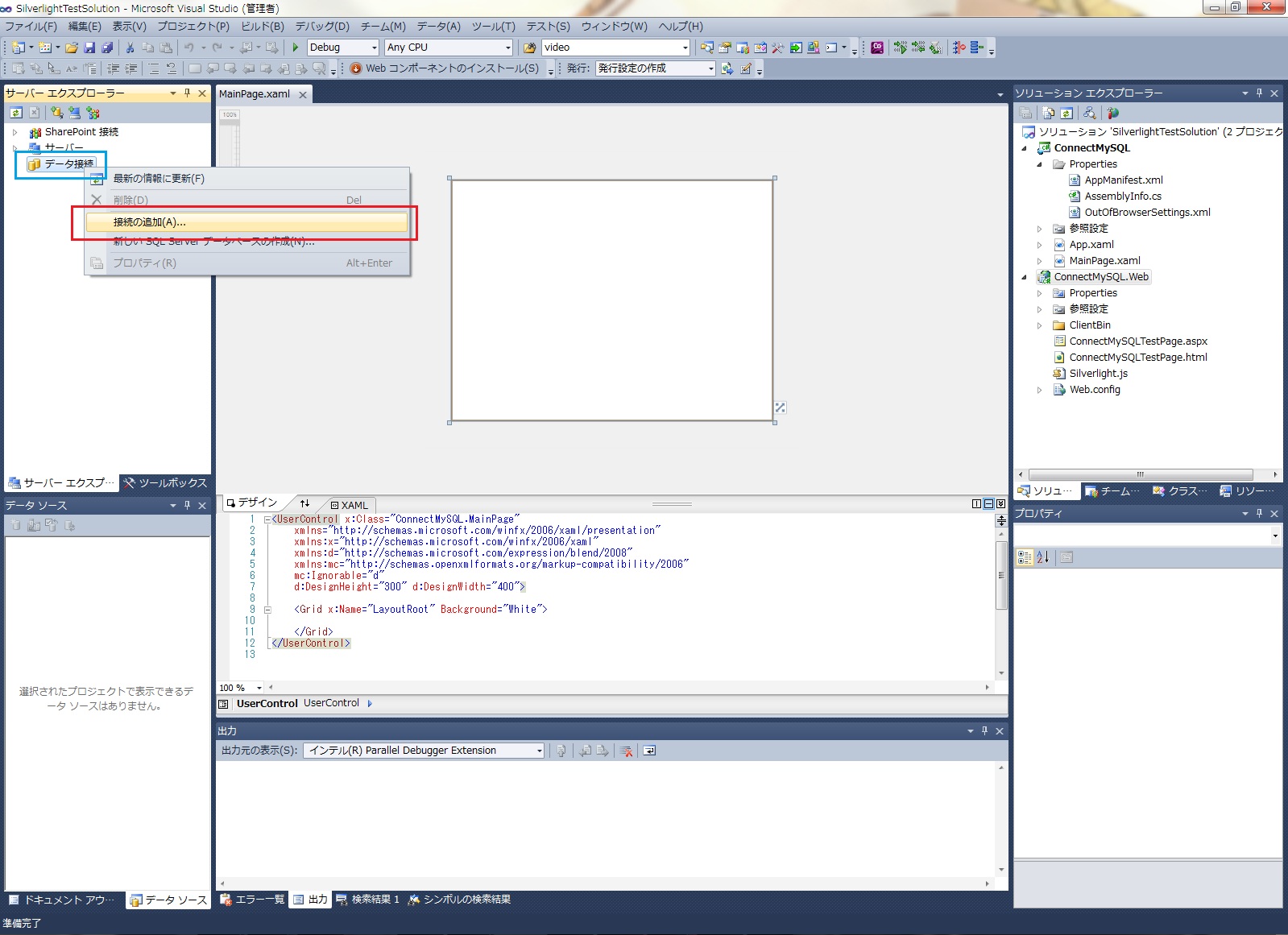1288x935 pixels.
Task: Click Web コンポーネントのインストール(S) button
Action: click(445, 68)
